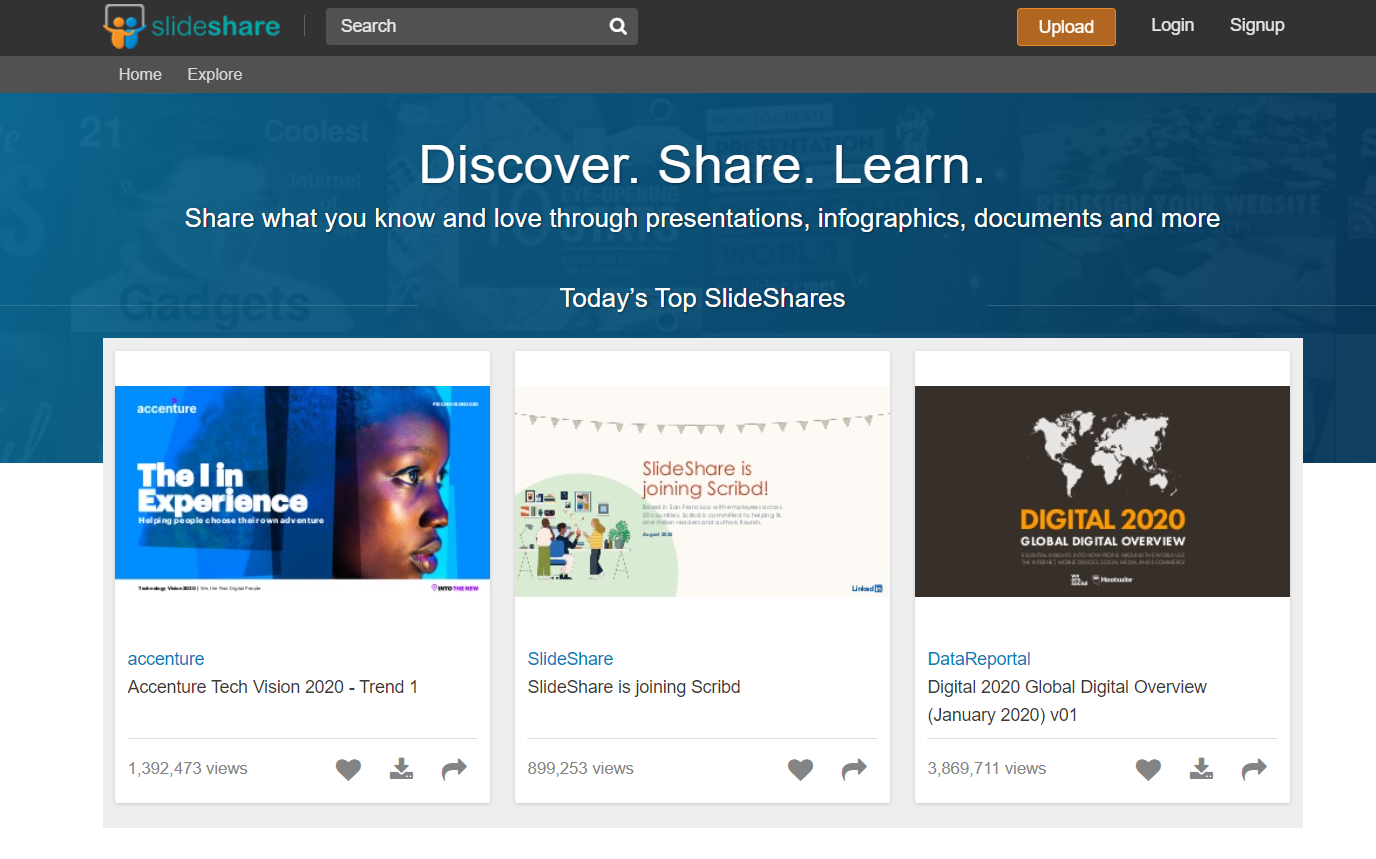The width and height of the screenshot is (1376, 859).
Task: Open SlideShare is joining Scribd title
Action: (634, 687)
